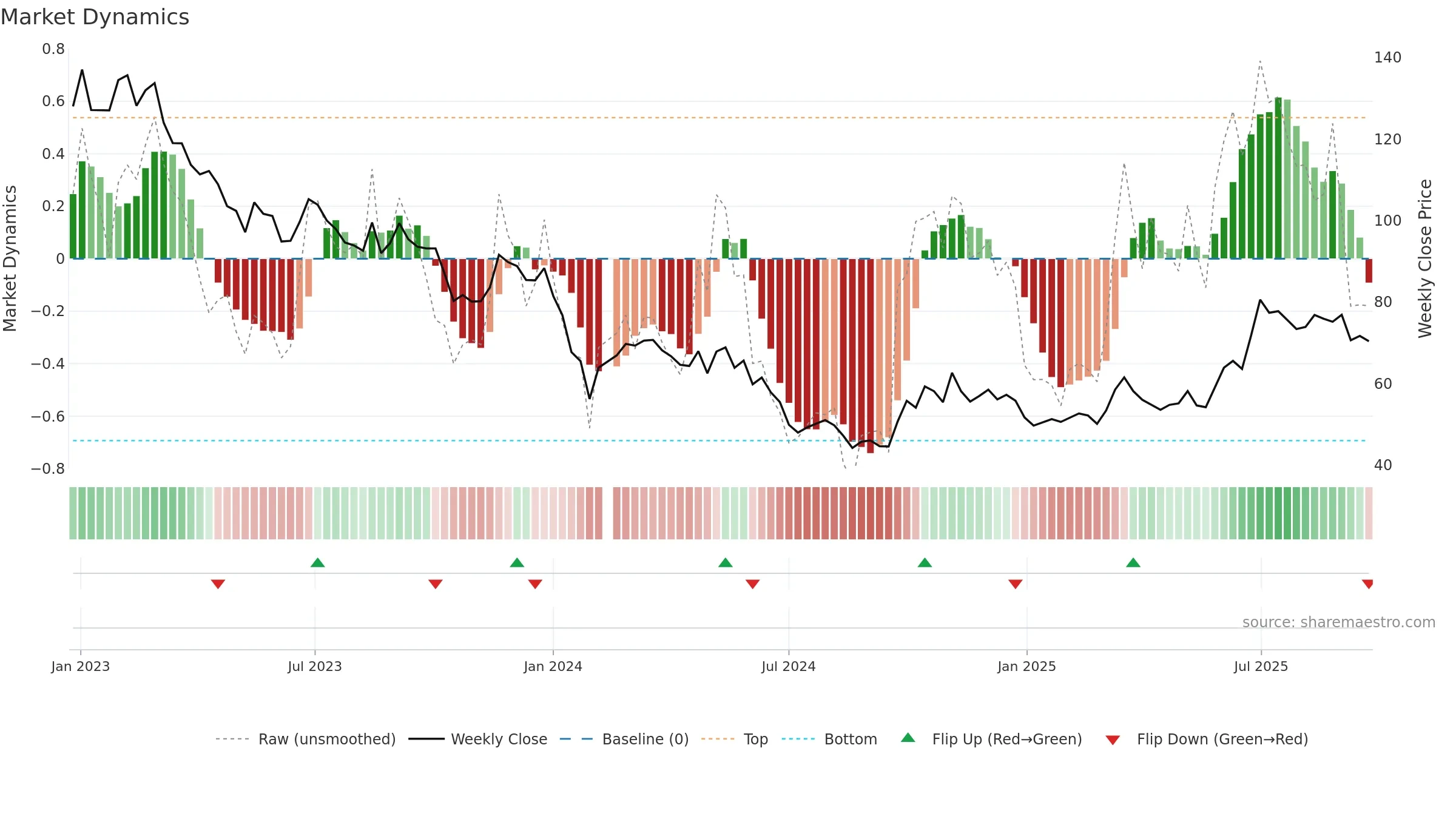This screenshot has width=1456, height=819.
Task: Click the 120 right axis price label
Action: pos(1388,140)
